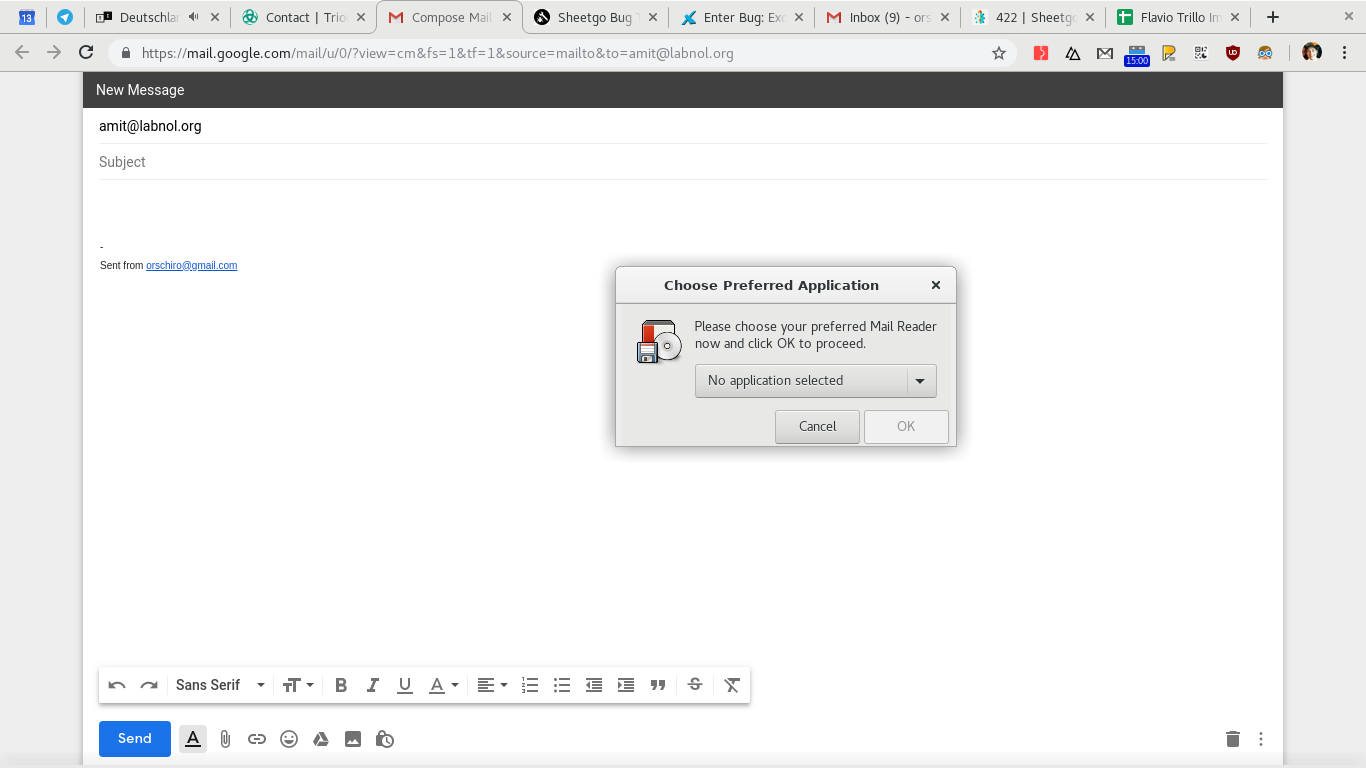Click the insert photo icon
1366x768 pixels.
(x=353, y=739)
